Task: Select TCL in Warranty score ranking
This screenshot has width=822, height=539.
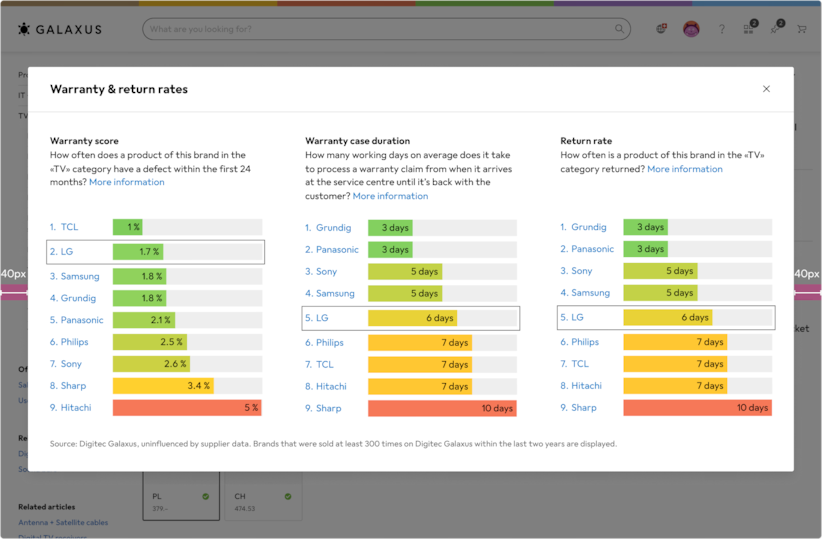Action: [69, 227]
